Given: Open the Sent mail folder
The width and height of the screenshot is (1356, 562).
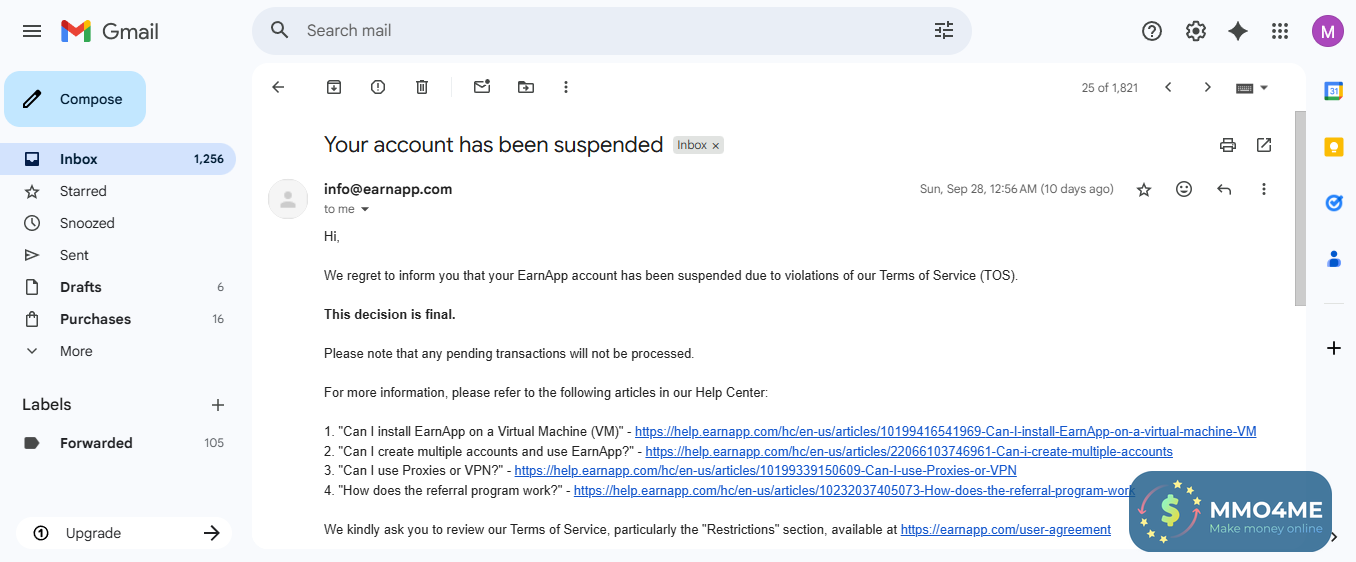Looking at the screenshot, I should coord(74,255).
